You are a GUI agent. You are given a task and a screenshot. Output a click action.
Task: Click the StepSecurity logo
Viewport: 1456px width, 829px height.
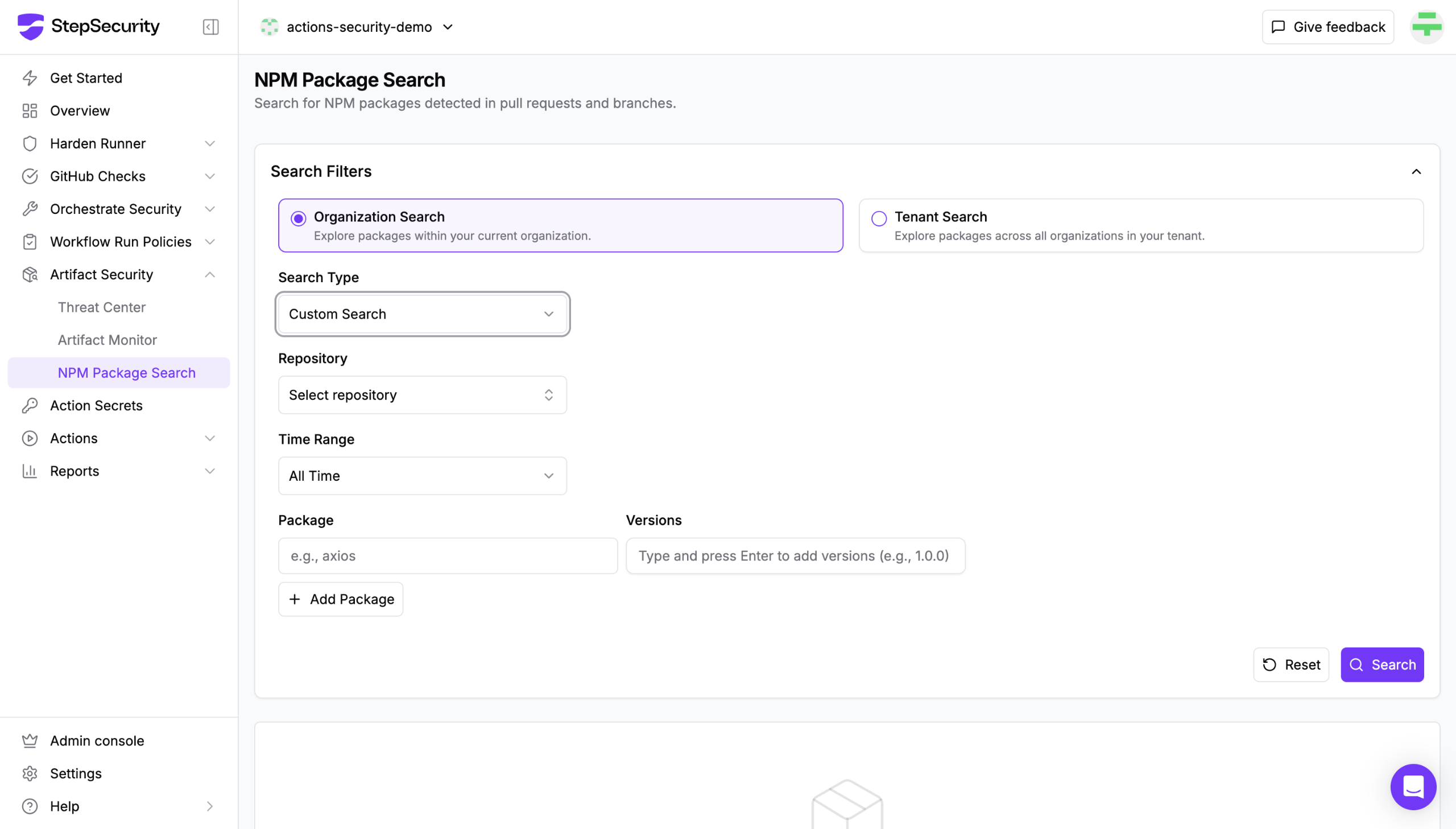88,27
